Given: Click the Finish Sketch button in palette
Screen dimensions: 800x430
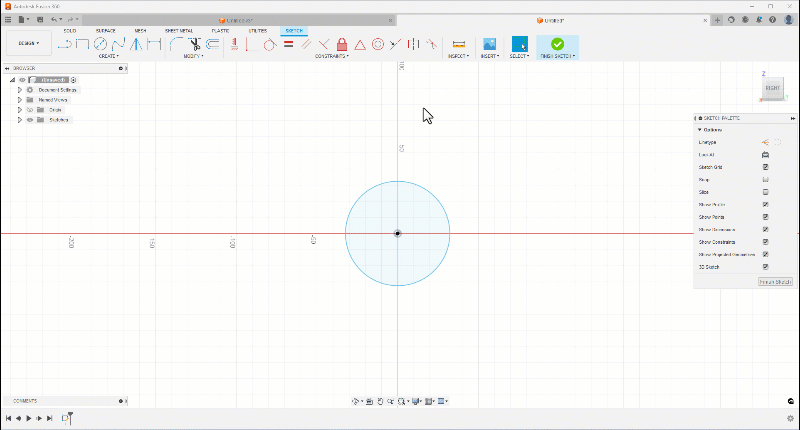Looking at the screenshot, I should tap(775, 282).
